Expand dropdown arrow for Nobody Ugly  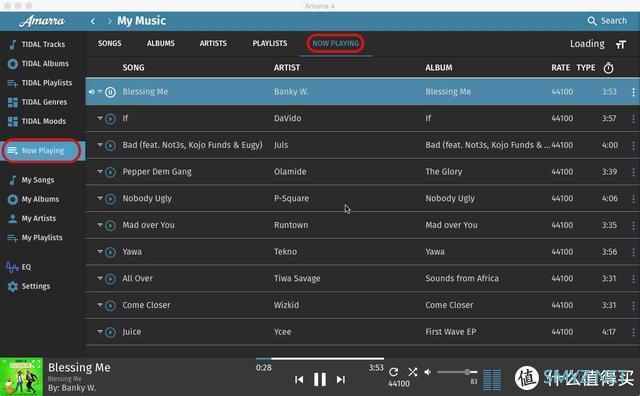coord(100,198)
